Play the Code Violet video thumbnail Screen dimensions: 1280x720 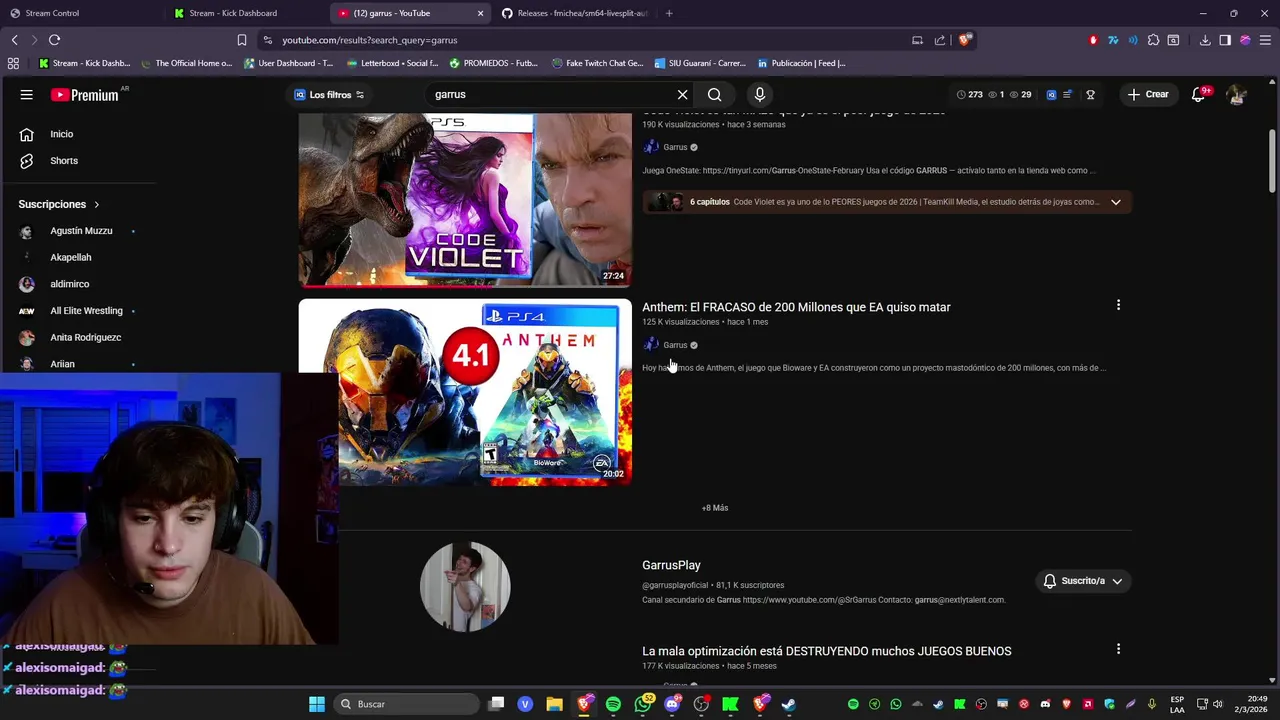tap(465, 200)
